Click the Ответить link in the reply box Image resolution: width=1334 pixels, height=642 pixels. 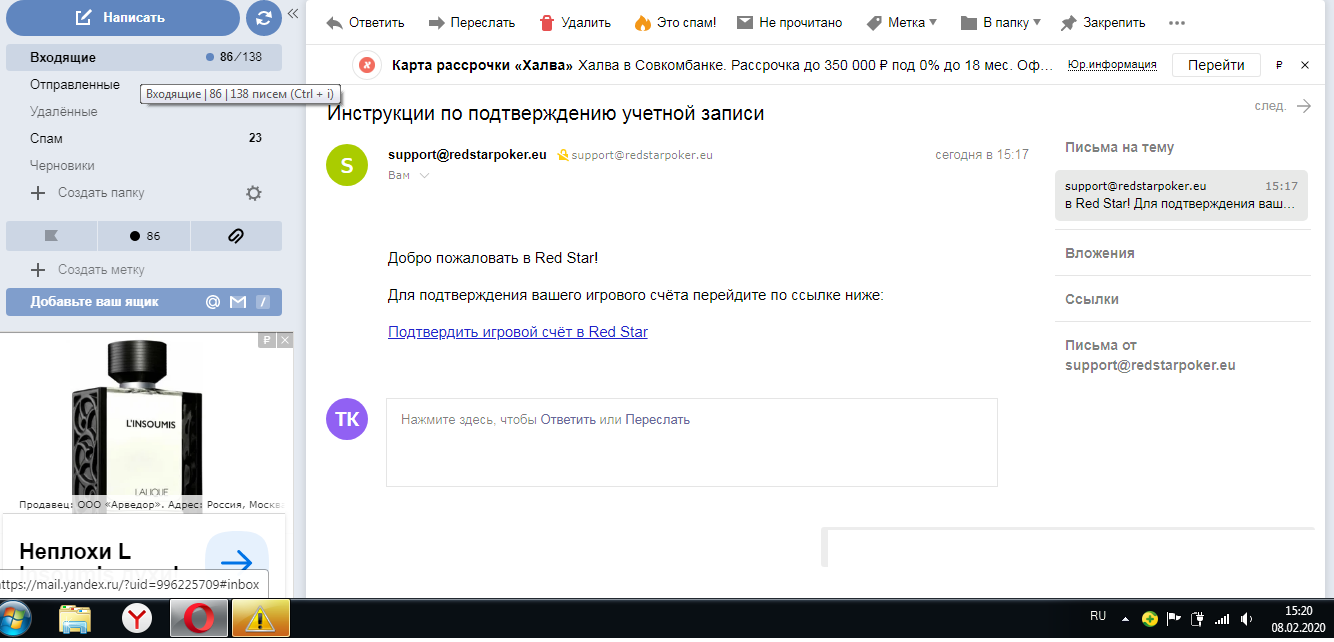(x=568, y=420)
